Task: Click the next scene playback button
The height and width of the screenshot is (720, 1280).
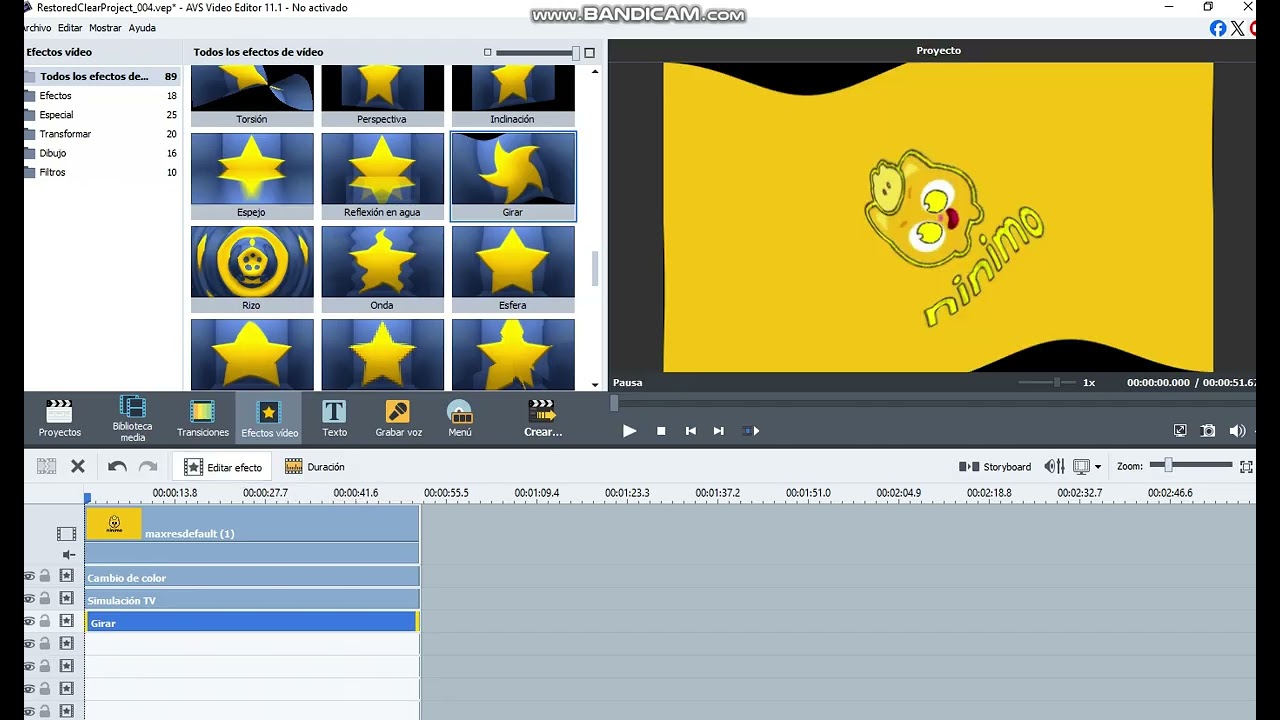Action: coord(751,431)
